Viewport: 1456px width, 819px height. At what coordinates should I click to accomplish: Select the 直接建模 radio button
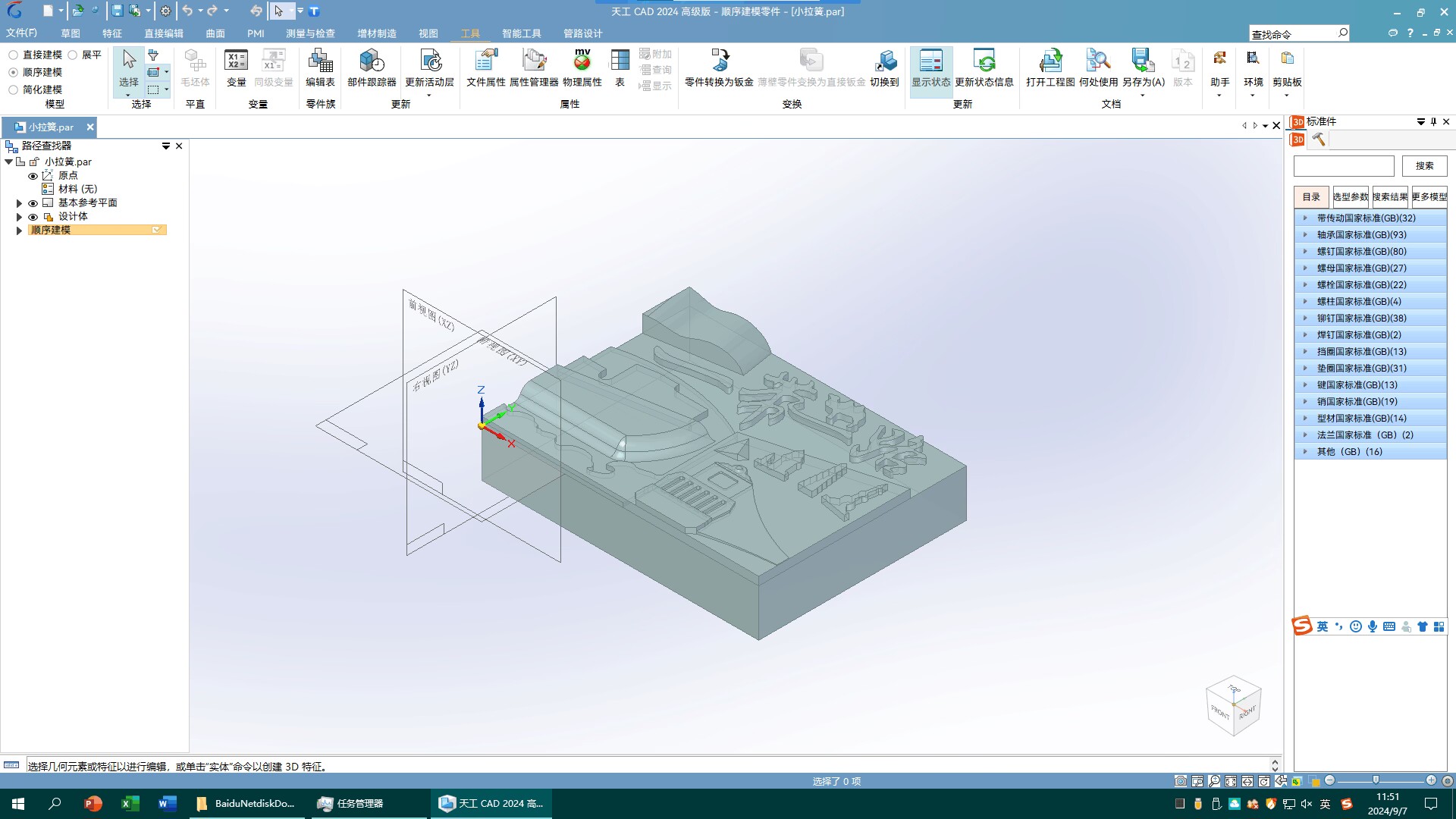(13, 55)
